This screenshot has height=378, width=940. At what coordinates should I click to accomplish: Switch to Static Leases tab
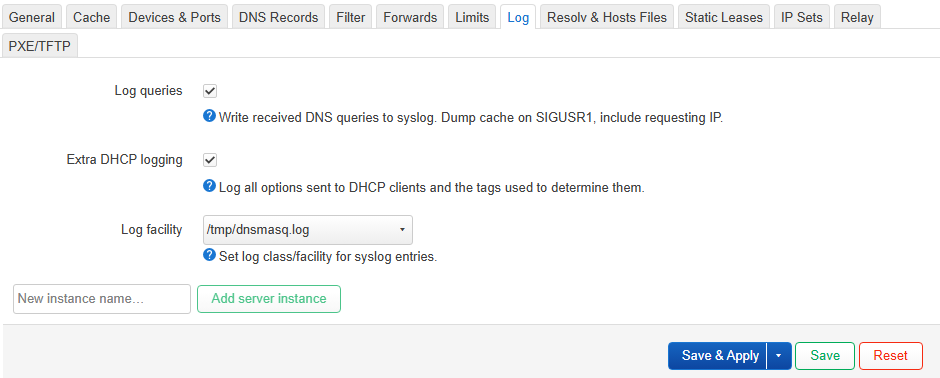(x=724, y=17)
